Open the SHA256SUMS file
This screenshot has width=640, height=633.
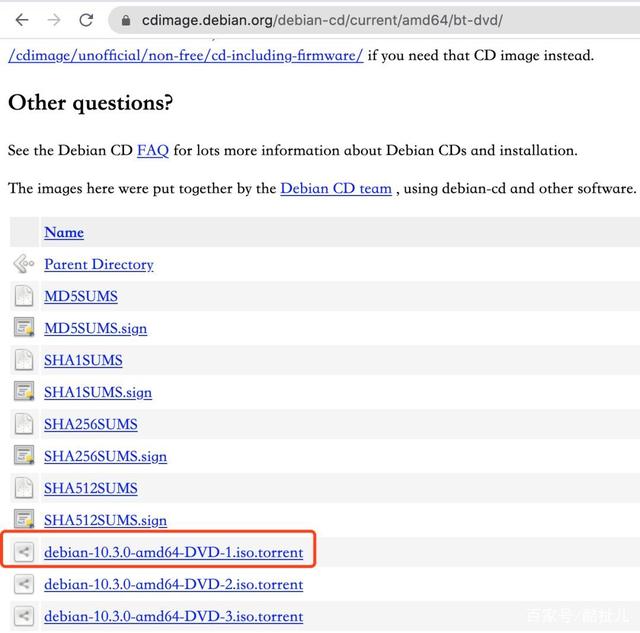pos(91,424)
